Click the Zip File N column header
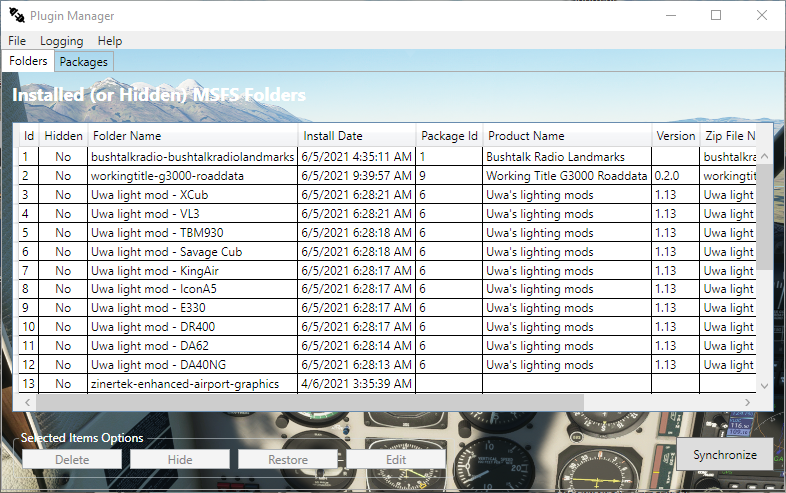The height and width of the screenshot is (493, 786). point(728,136)
